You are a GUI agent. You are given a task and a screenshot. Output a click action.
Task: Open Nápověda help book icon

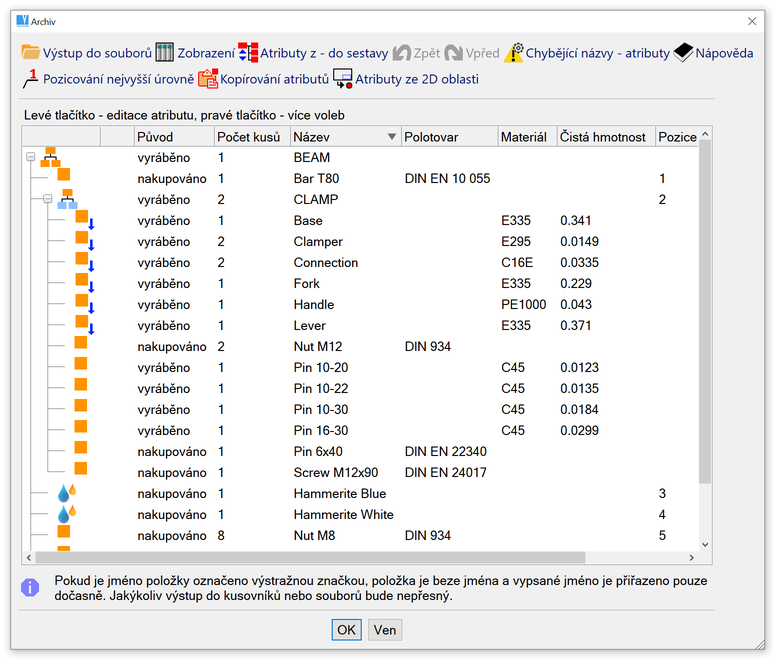coord(683,52)
